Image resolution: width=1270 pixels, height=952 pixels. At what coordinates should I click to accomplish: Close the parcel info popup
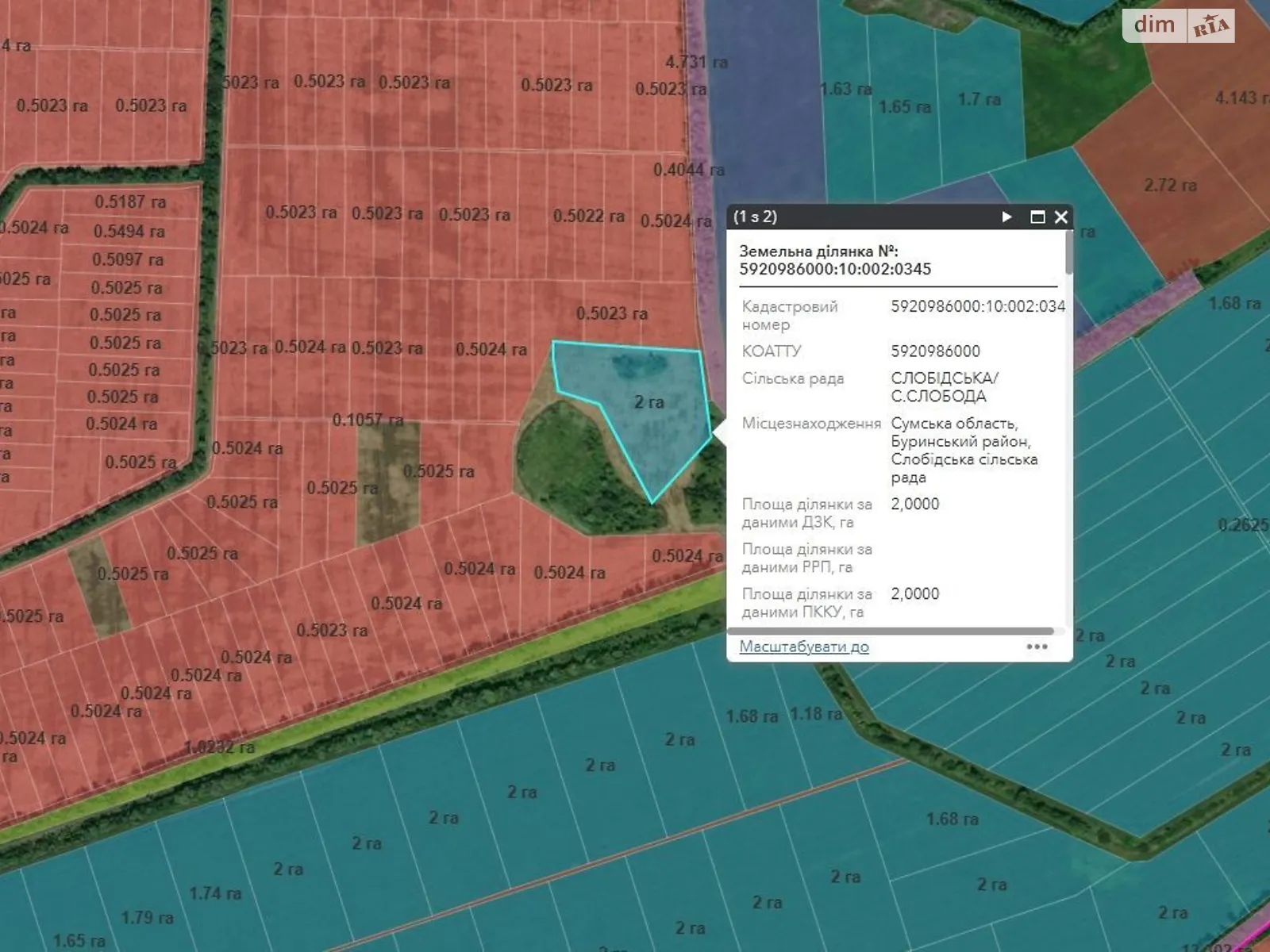1060,217
